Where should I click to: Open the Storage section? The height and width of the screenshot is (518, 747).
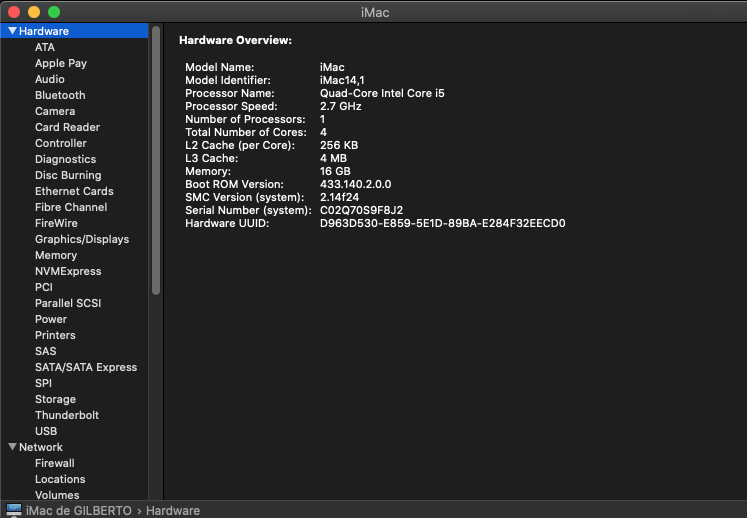point(55,399)
